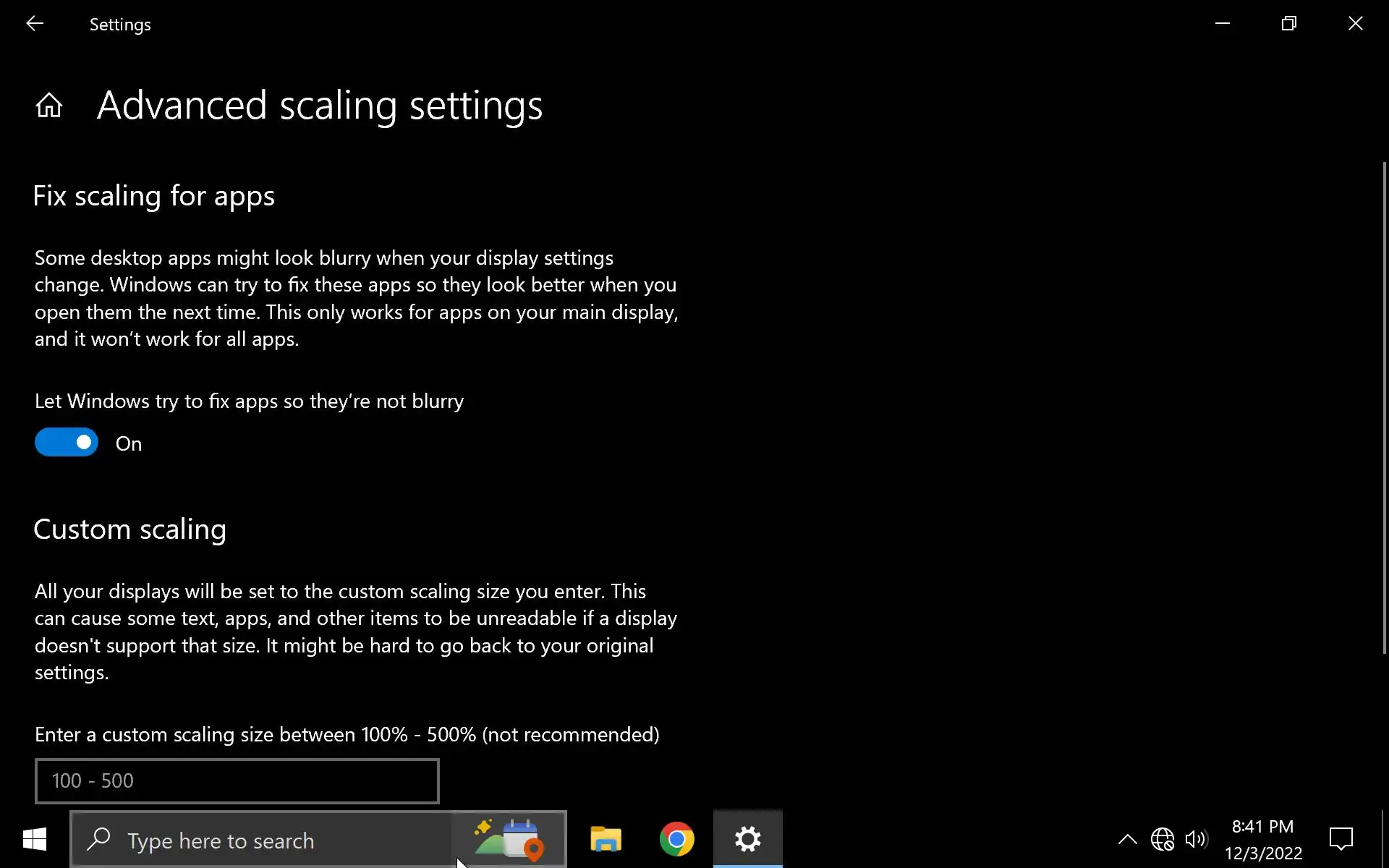
Task: Click Show desktop sliver at taskbar edge
Action: tap(1385, 839)
